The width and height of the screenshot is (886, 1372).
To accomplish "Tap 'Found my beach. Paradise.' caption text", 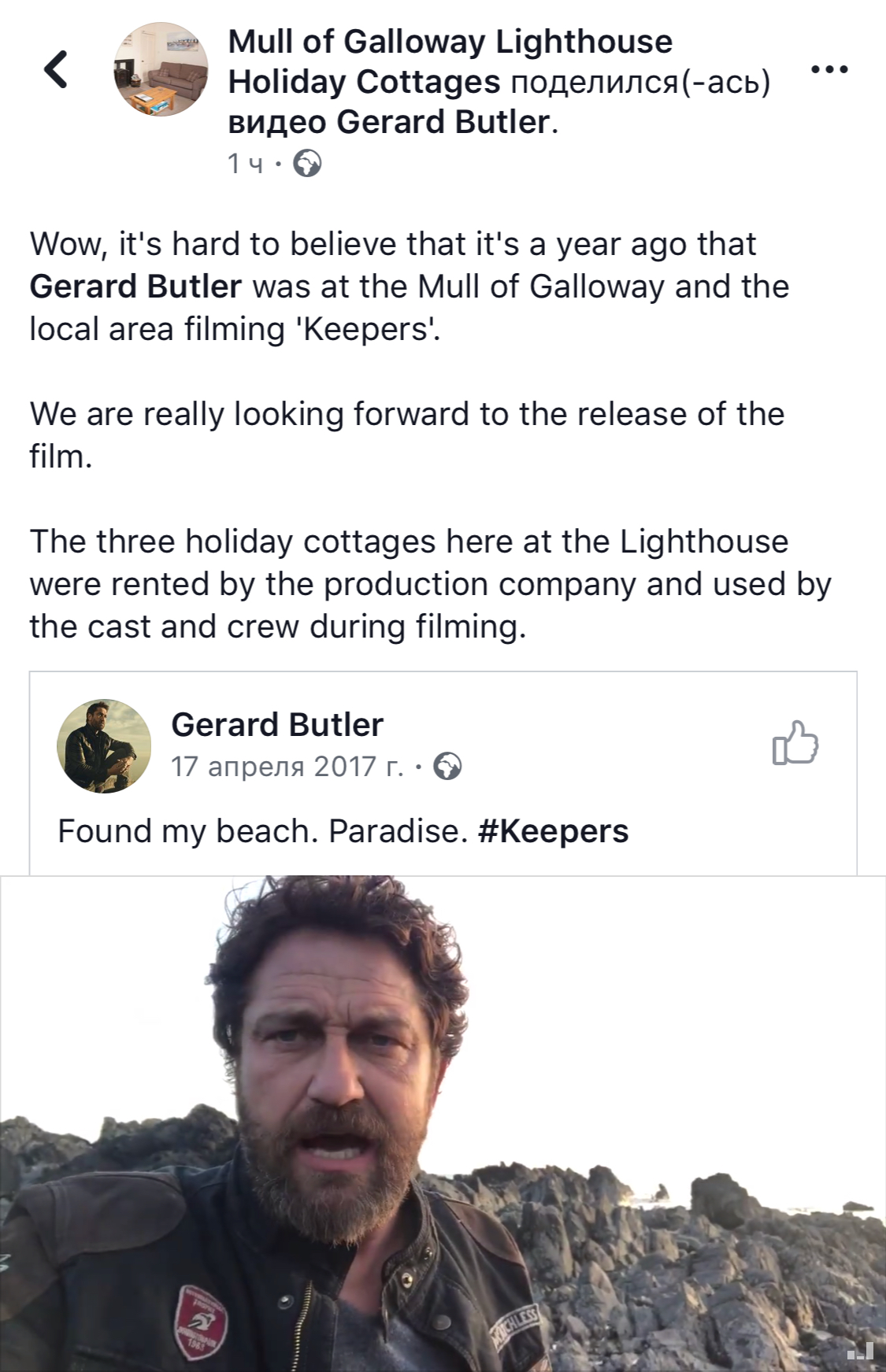I will [x=263, y=831].
